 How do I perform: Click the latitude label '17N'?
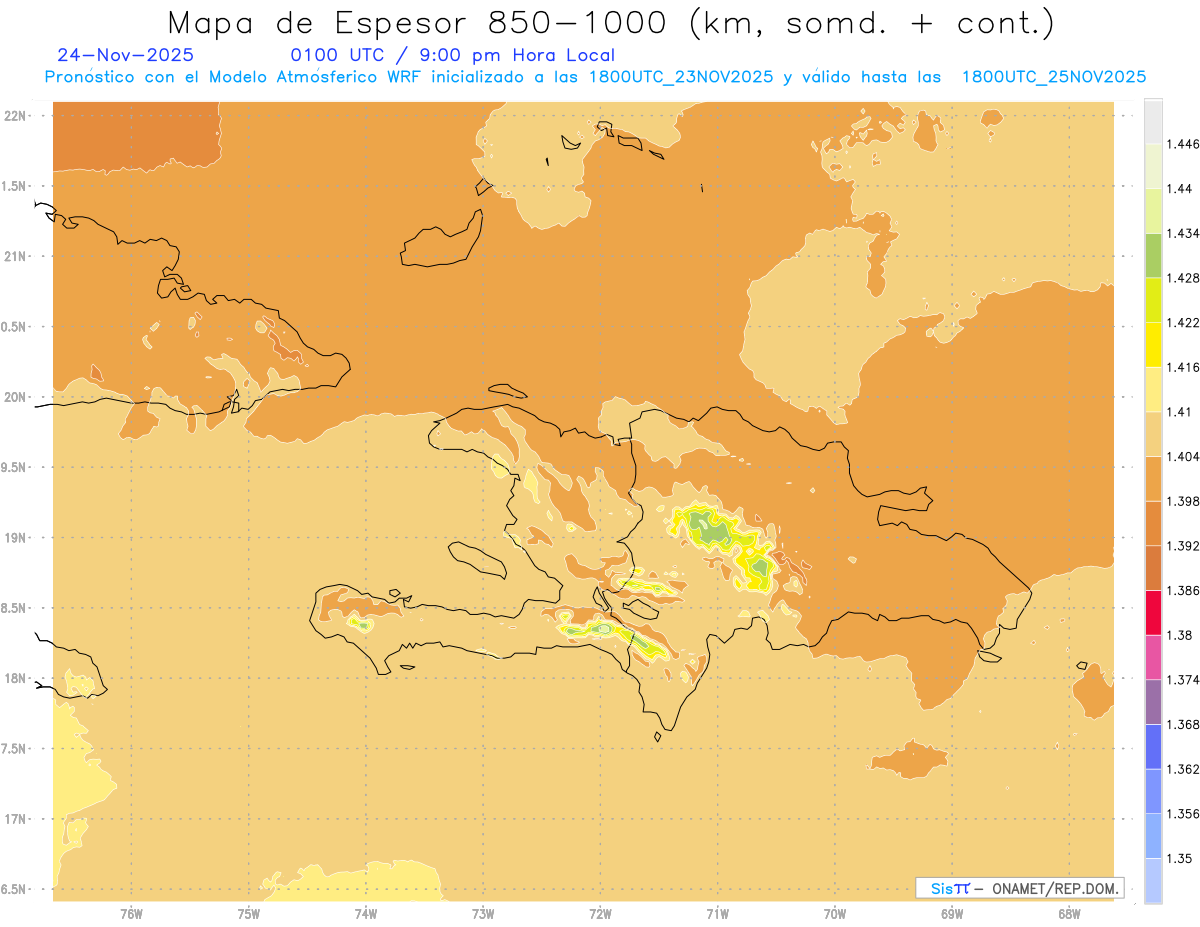click(17, 819)
